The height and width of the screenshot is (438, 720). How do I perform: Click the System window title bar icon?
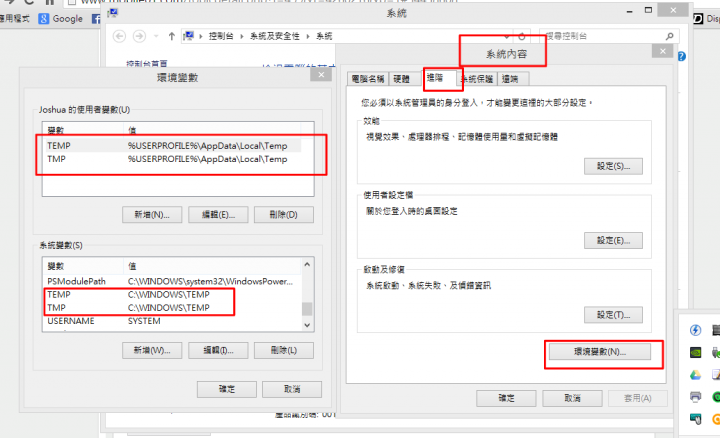(x=113, y=13)
